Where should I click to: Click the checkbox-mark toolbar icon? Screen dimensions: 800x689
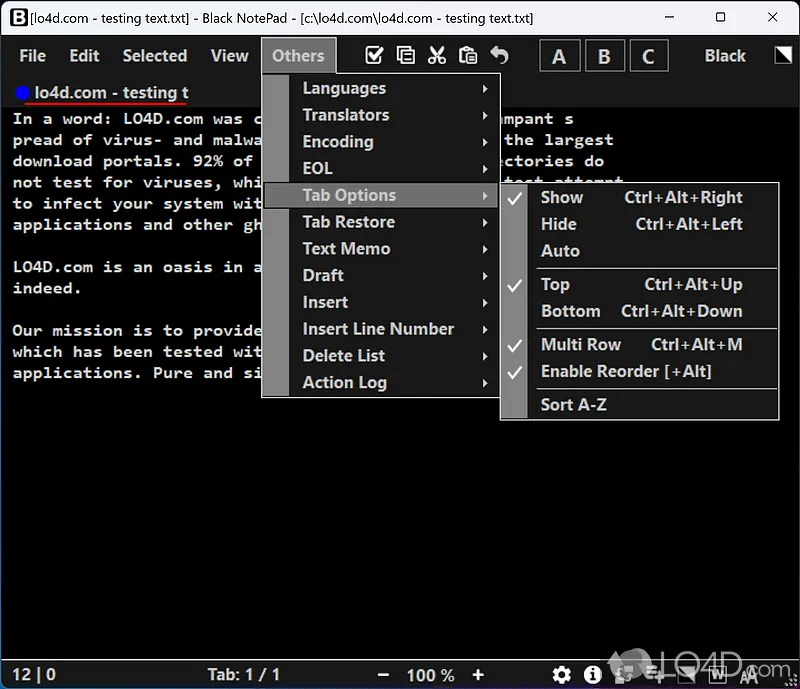(x=374, y=55)
